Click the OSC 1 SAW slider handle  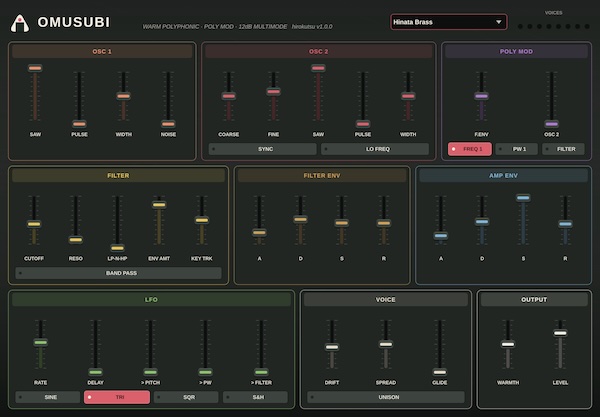35,68
